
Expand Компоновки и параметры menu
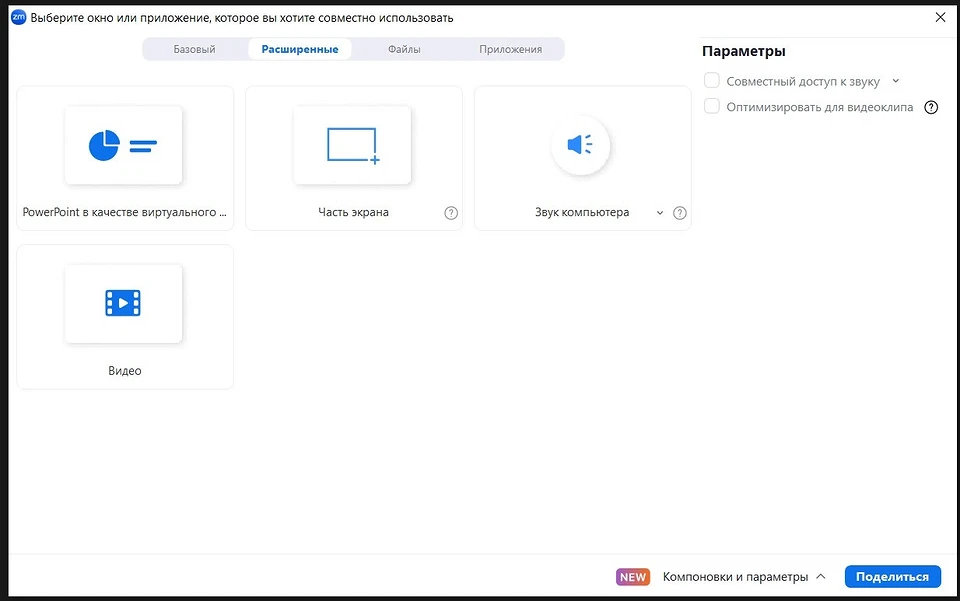[744, 577]
